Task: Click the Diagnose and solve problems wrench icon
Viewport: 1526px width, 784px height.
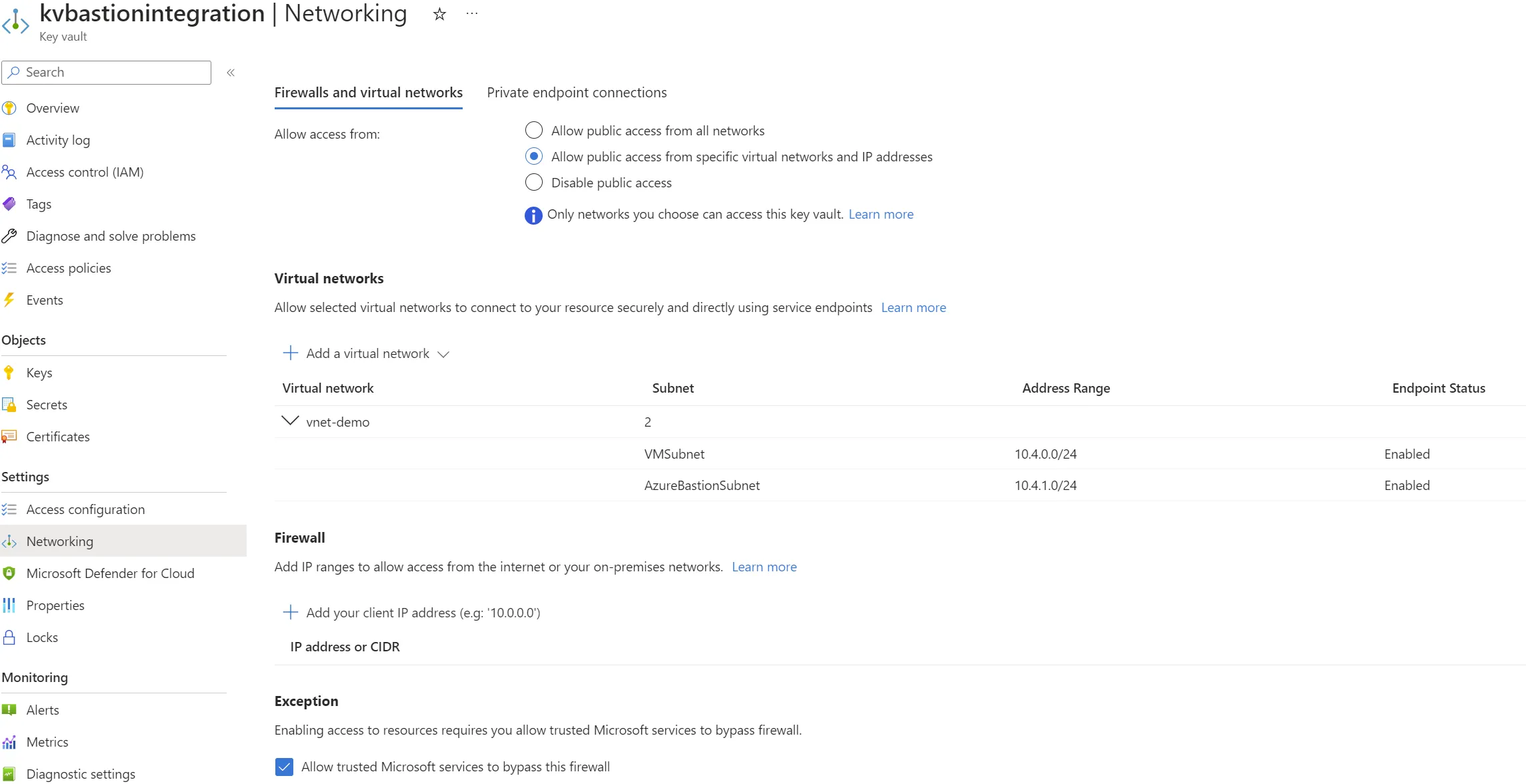Action: point(9,236)
